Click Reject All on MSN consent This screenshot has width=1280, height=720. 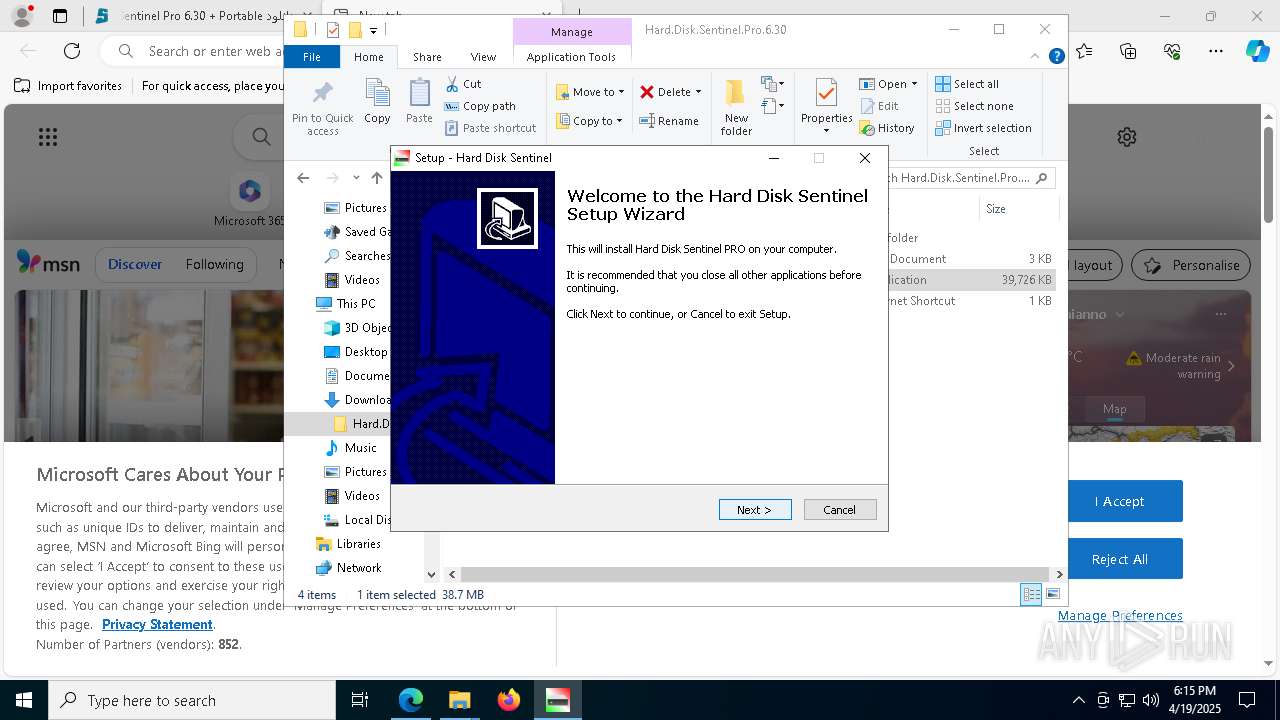tap(1119, 559)
